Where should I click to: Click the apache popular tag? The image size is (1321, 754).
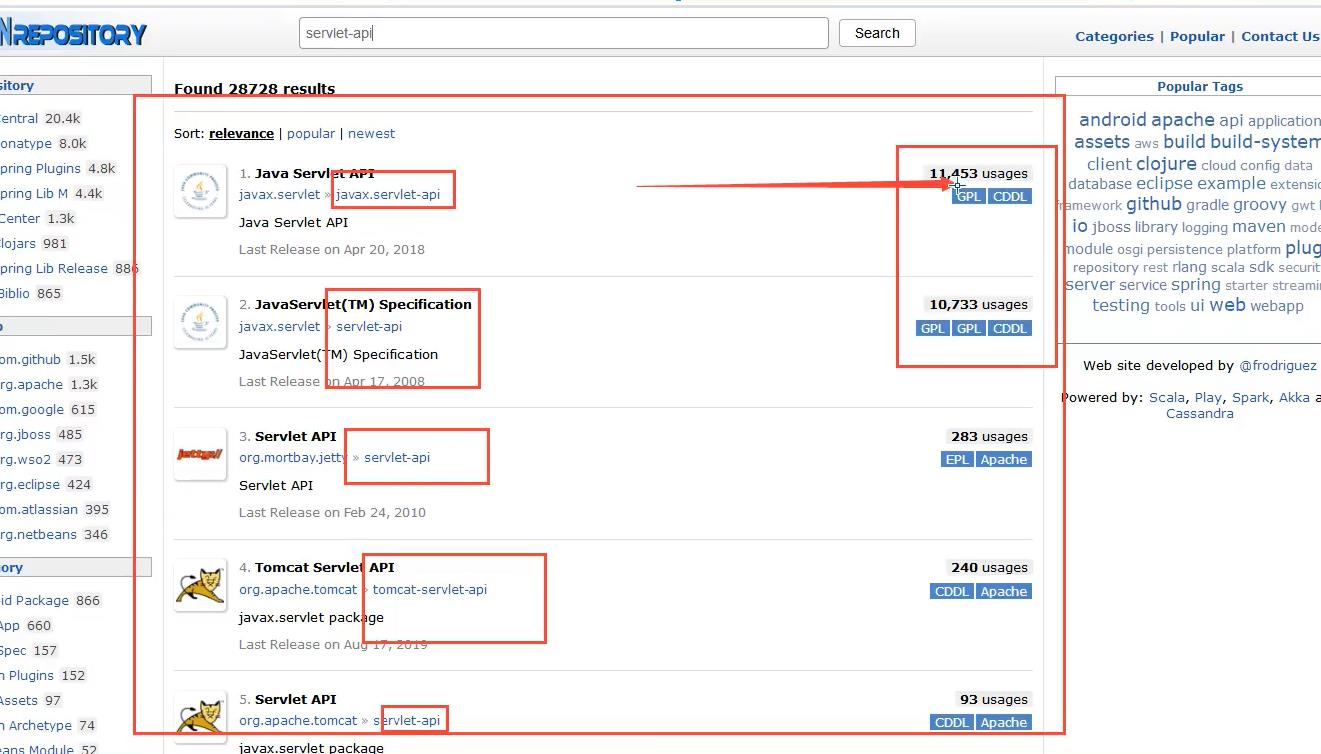[x=1182, y=120]
